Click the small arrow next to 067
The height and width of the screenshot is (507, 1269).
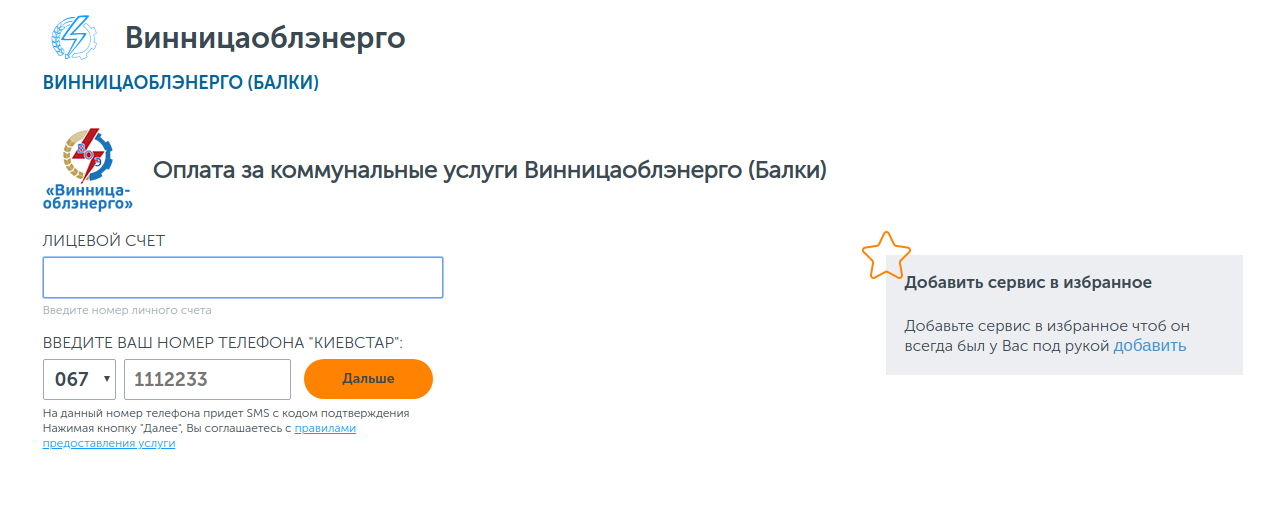106,380
